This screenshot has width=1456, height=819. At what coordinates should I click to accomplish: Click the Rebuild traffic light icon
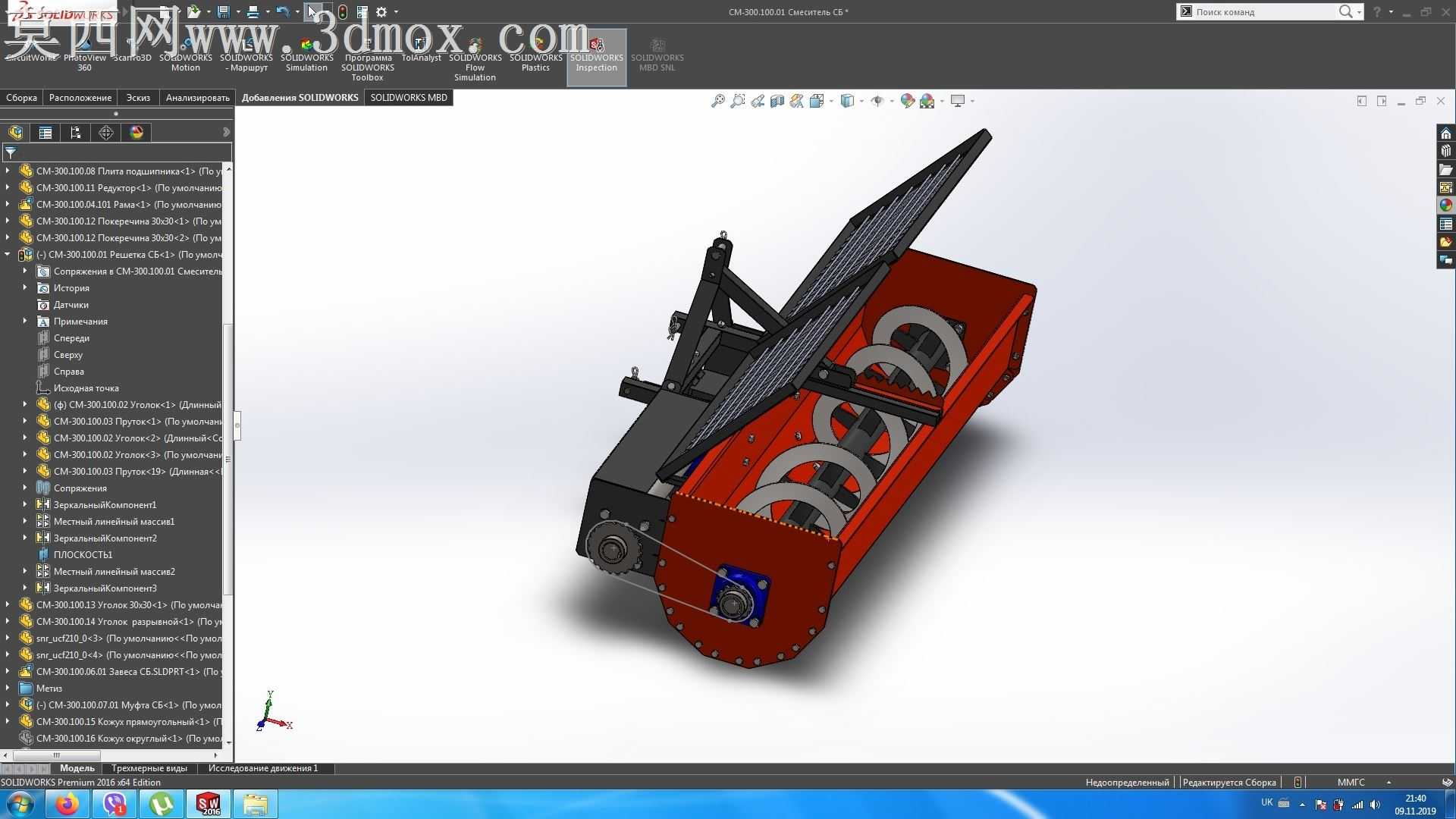point(343,11)
